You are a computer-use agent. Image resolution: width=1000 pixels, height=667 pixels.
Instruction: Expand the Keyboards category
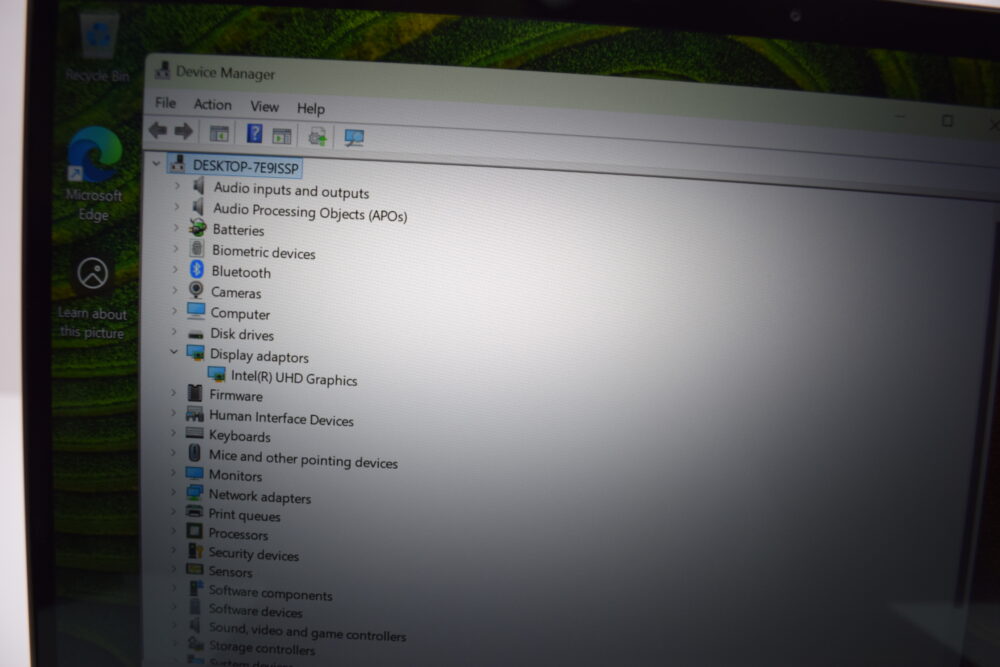pyautogui.click(x=173, y=433)
